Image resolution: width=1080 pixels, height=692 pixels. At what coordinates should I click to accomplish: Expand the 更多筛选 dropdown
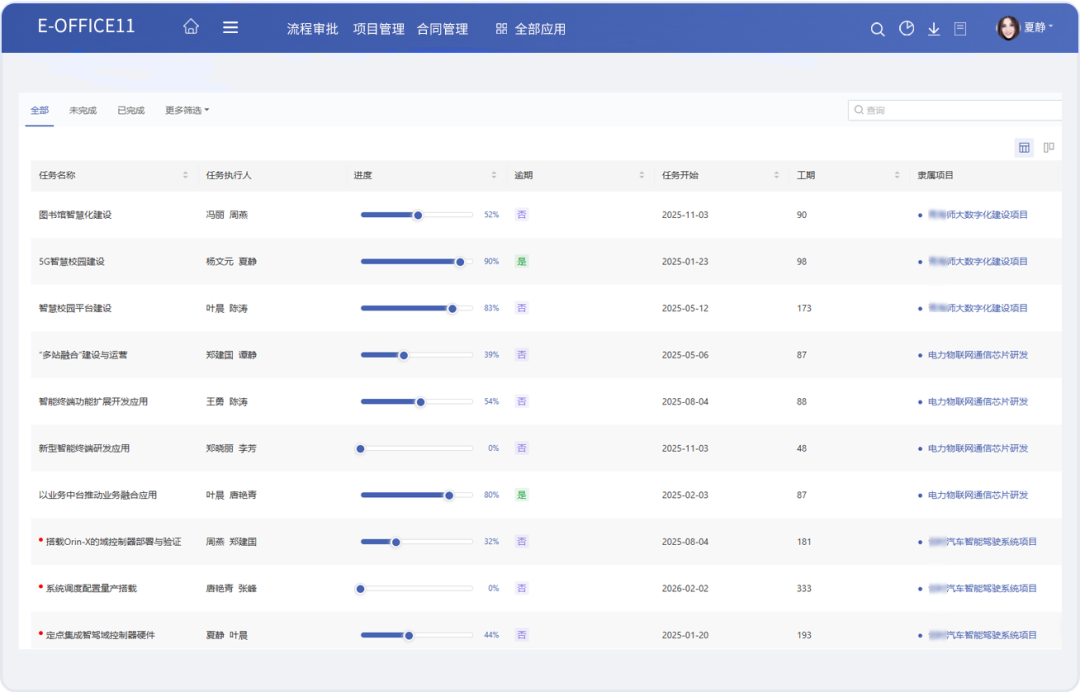(187, 110)
